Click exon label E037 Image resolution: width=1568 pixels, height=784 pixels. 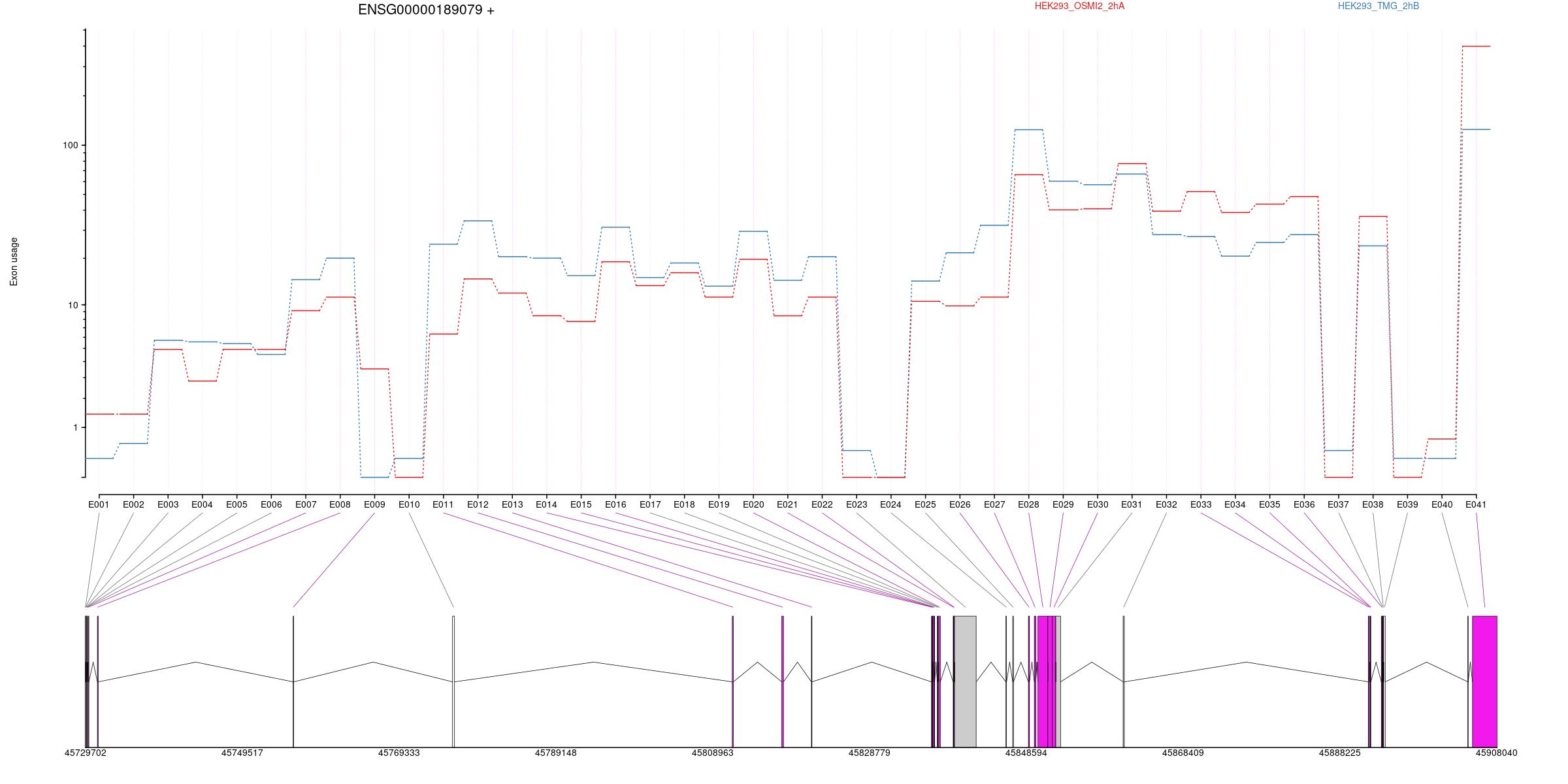click(1339, 504)
